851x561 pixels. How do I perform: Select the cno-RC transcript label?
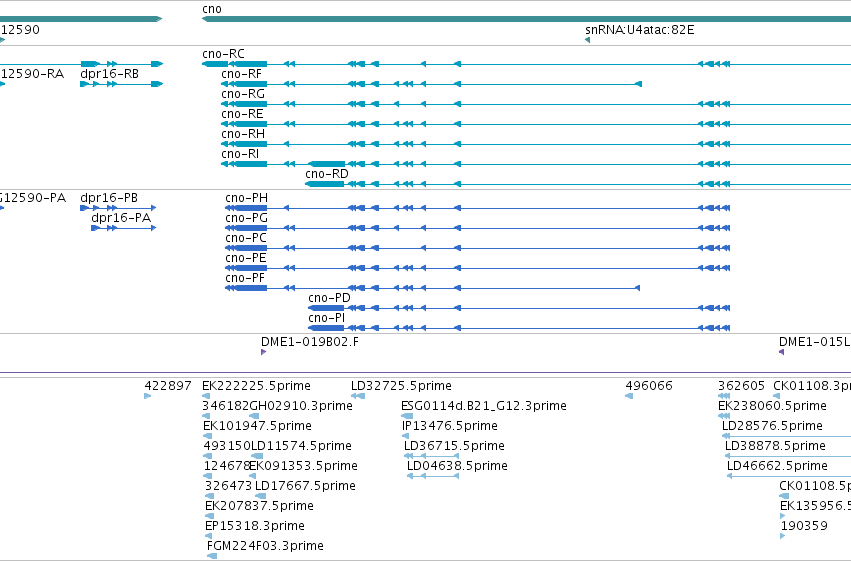(223, 54)
